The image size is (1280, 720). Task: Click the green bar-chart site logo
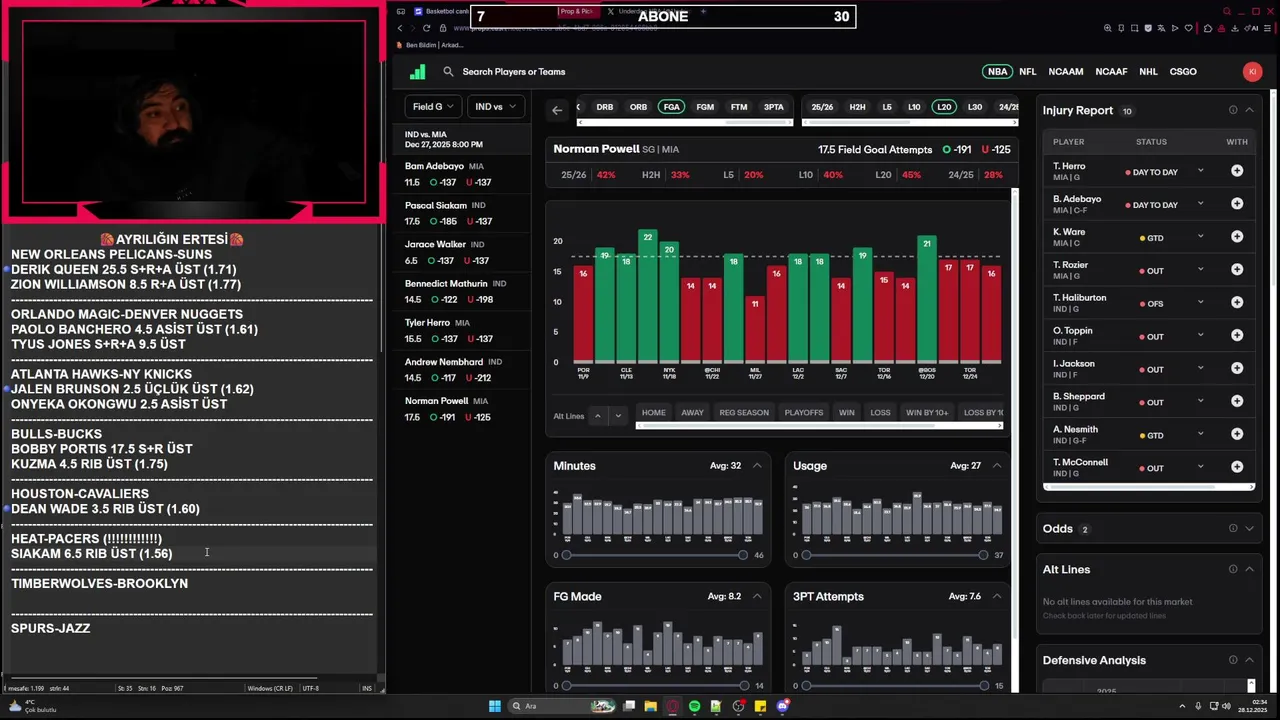418,71
